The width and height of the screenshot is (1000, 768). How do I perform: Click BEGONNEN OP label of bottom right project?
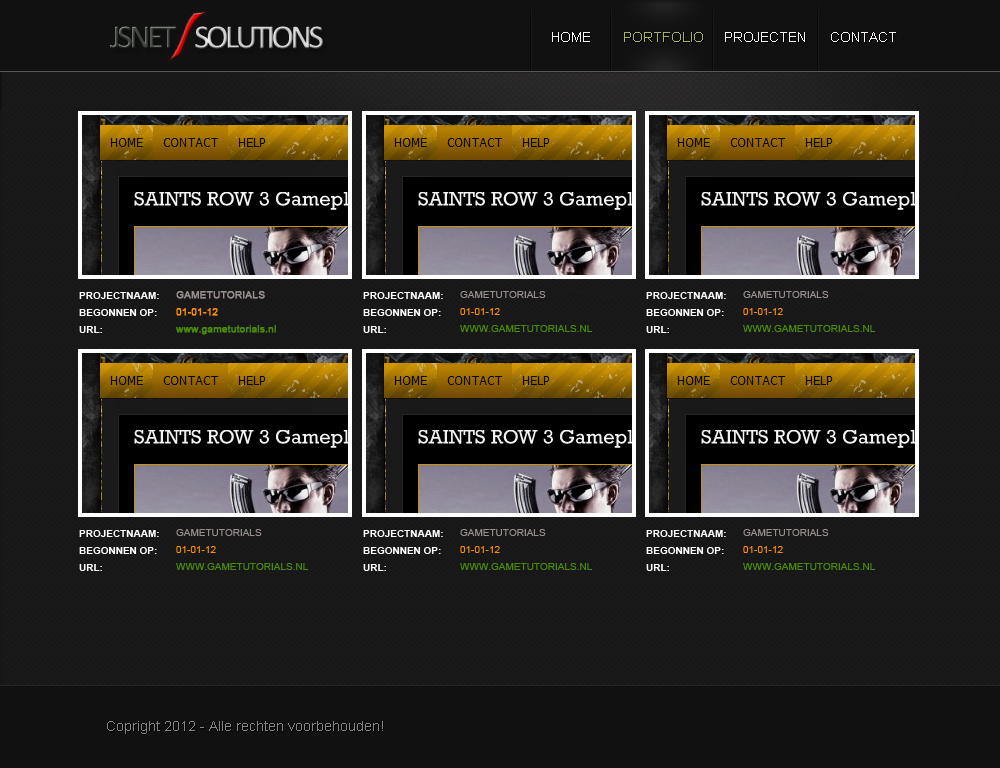click(685, 550)
